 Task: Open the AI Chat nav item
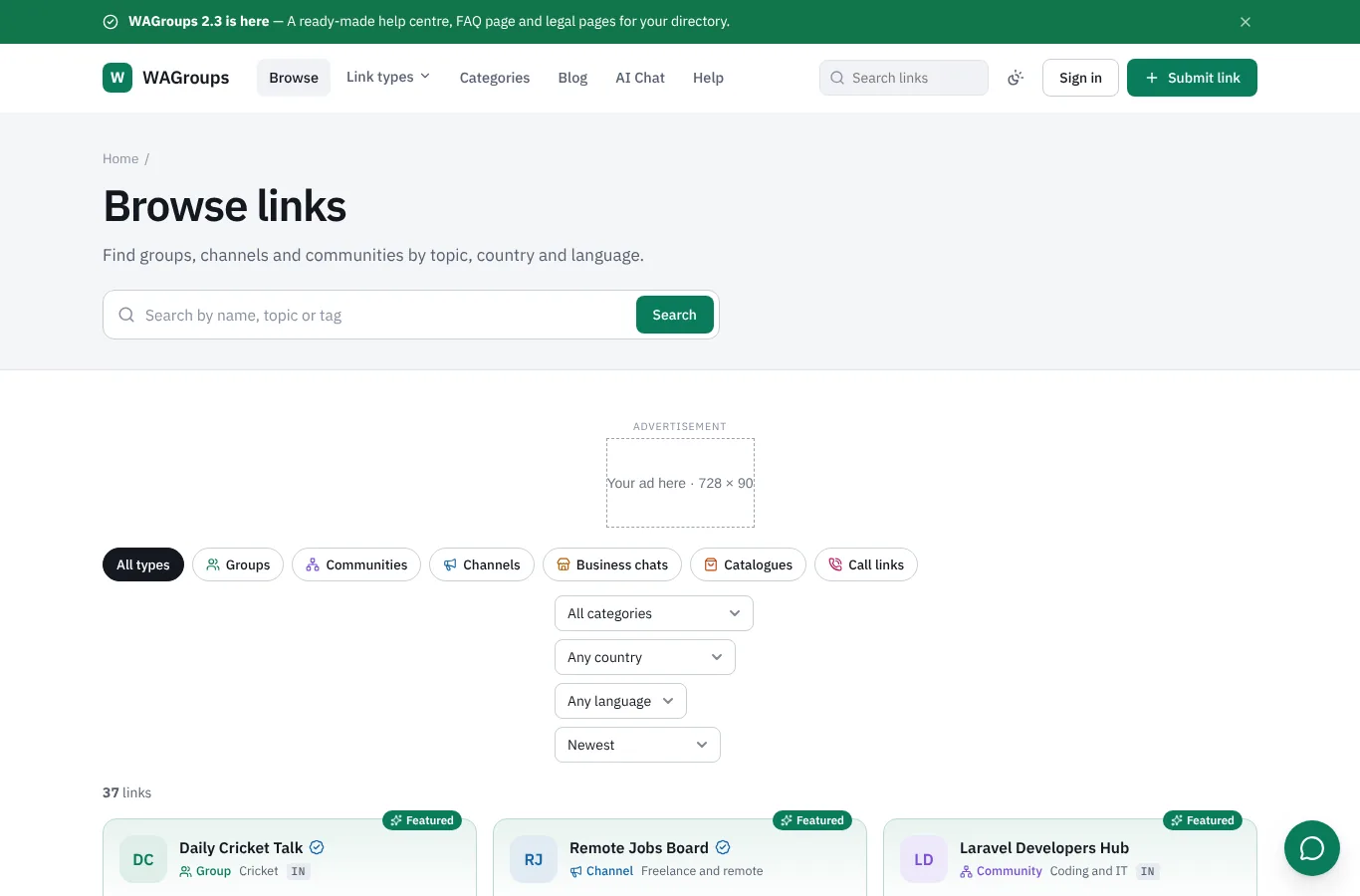pos(640,78)
